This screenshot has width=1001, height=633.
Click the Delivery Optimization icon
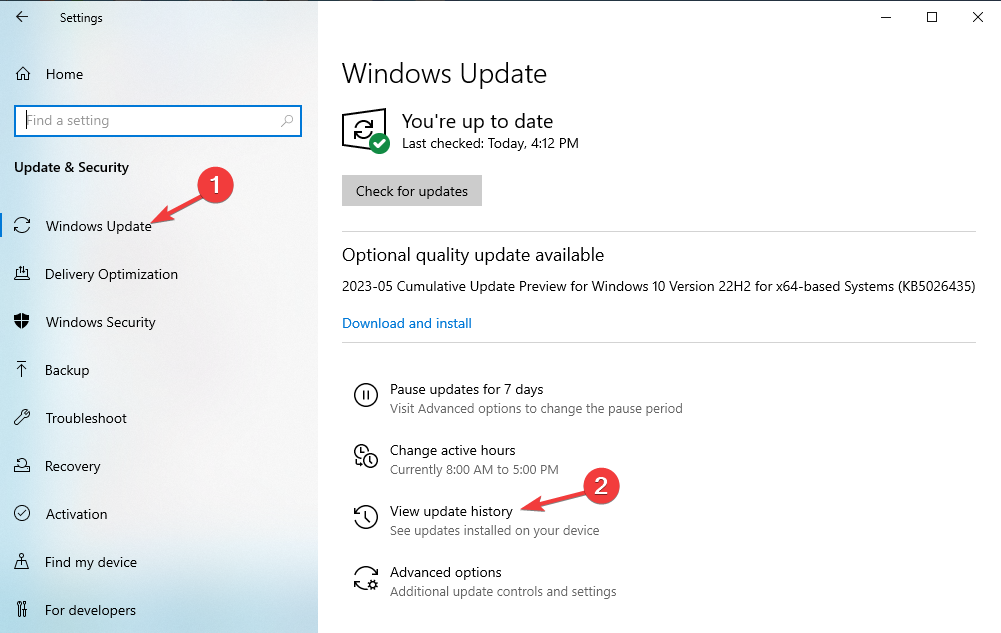coord(22,274)
